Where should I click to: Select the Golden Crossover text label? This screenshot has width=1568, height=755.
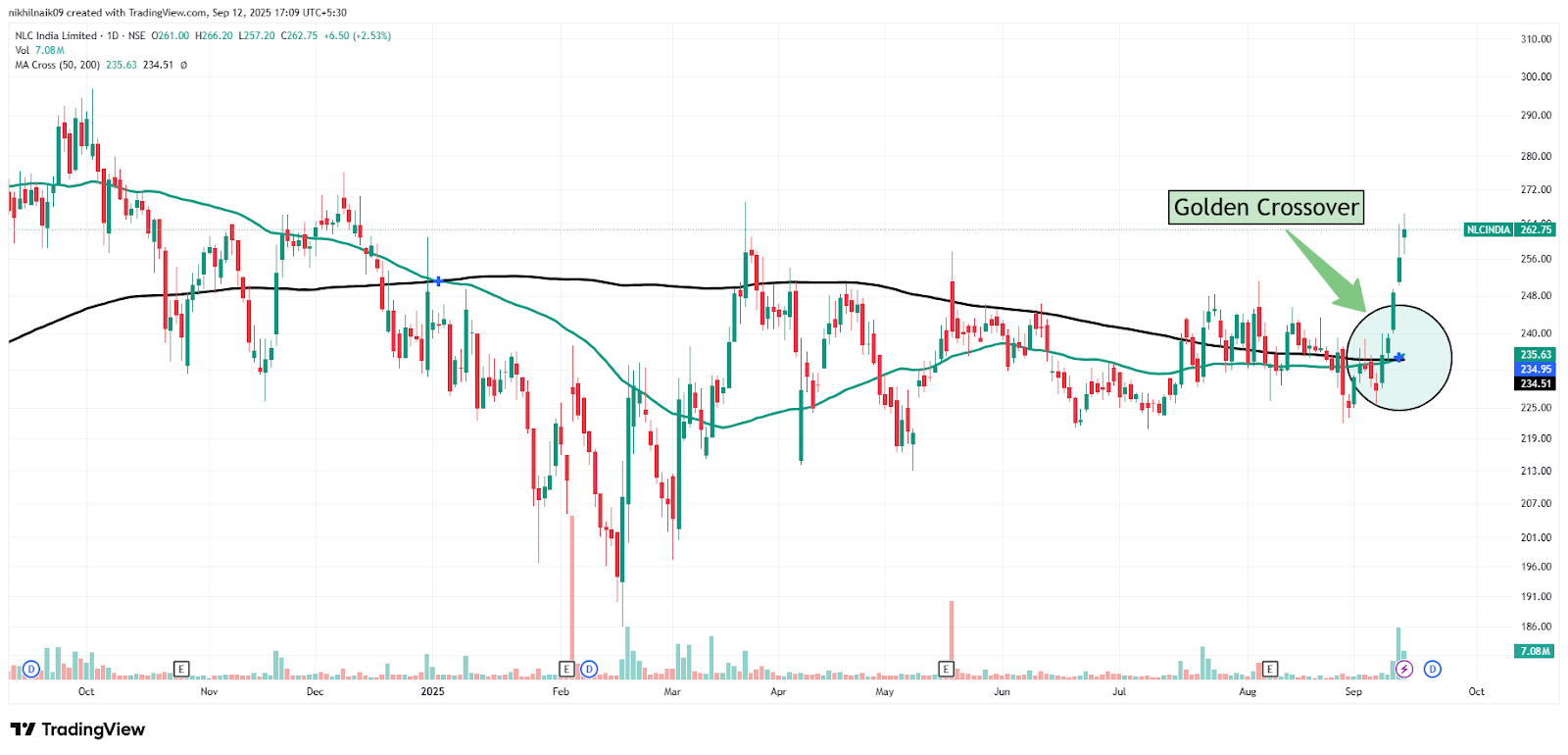click(x=1266, y=207)
